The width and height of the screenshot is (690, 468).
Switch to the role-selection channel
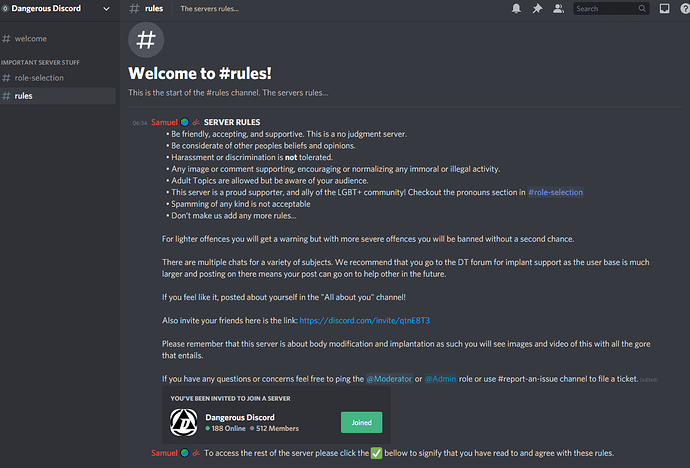(x=58, y=78)
